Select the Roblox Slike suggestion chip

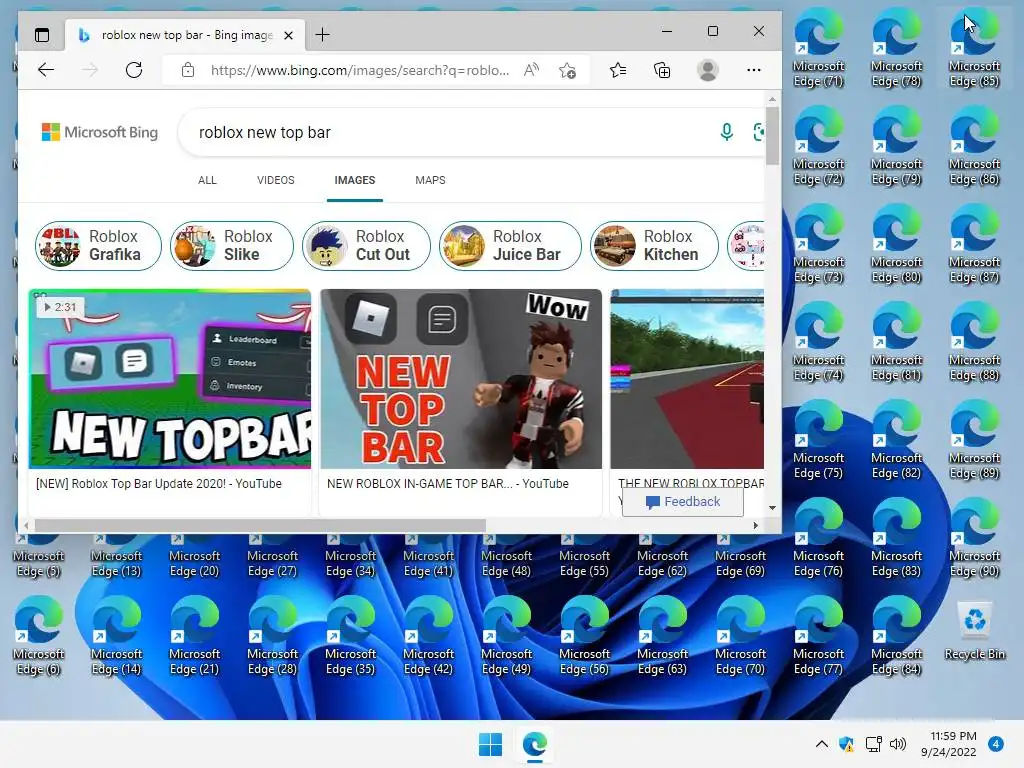[232, 246]
